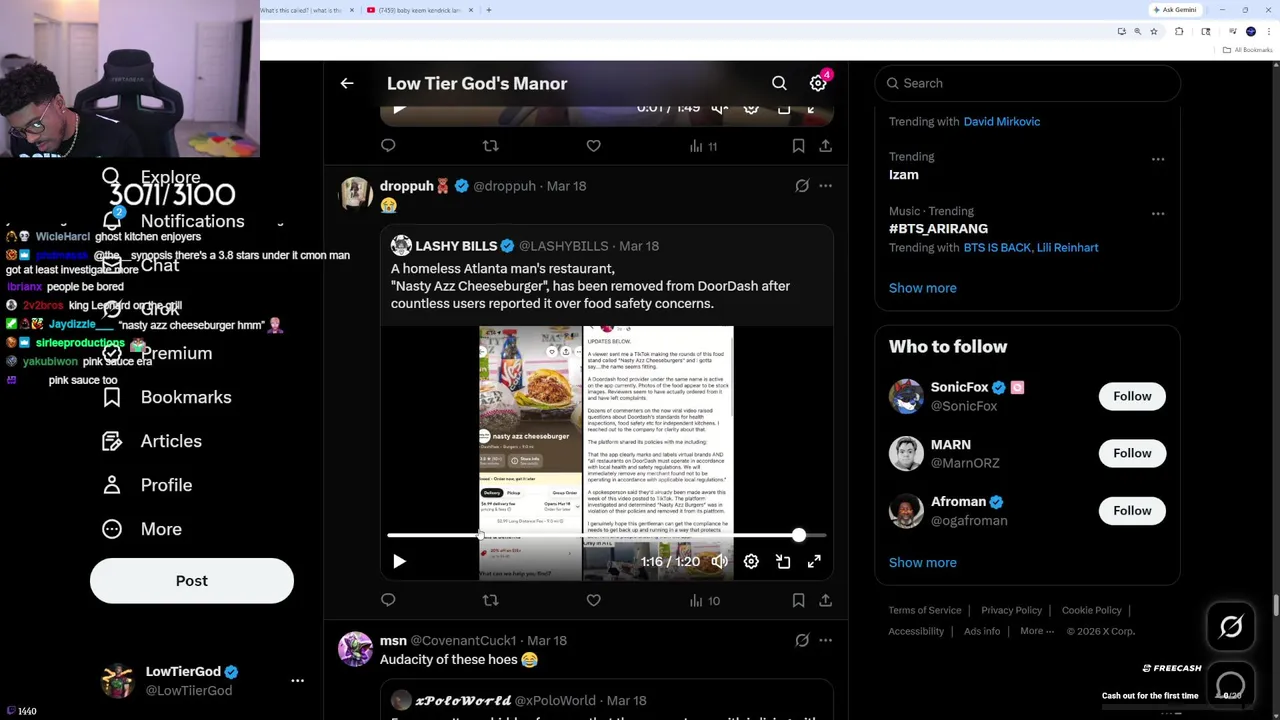Open Bookmarks in the sidebar
The width and height of the screenshot is (1280, 720).
(x=167, y=398)
